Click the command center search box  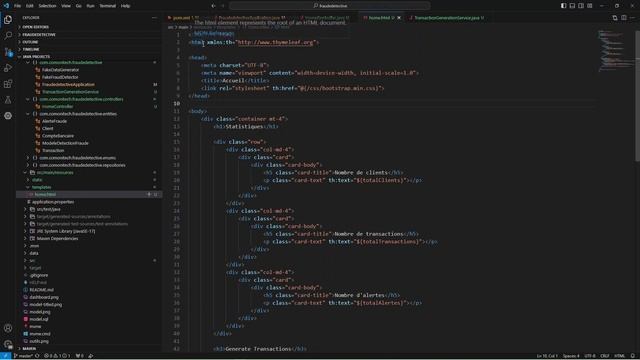330,6
